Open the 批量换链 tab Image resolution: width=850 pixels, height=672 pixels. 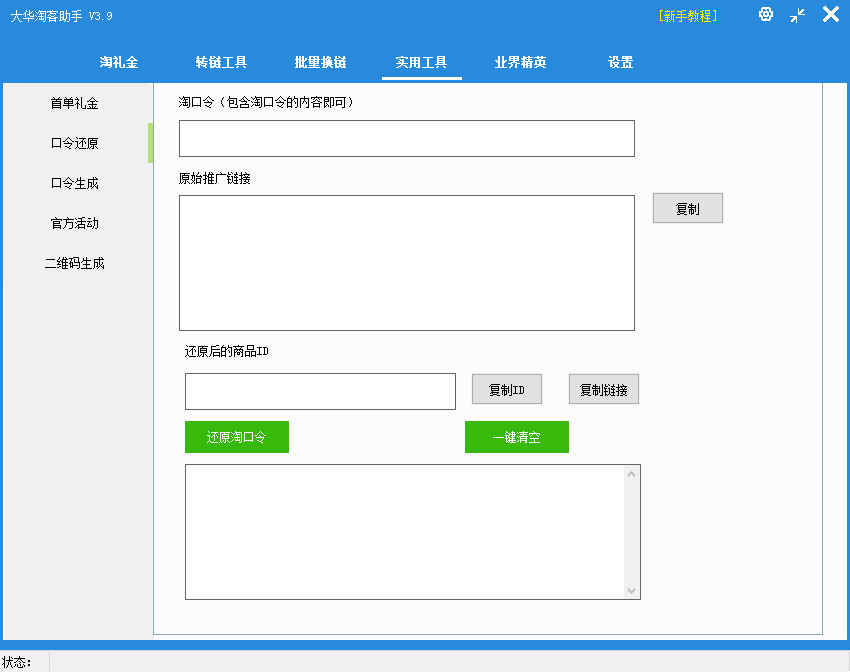pyautogui.click(x=320, y=62)
